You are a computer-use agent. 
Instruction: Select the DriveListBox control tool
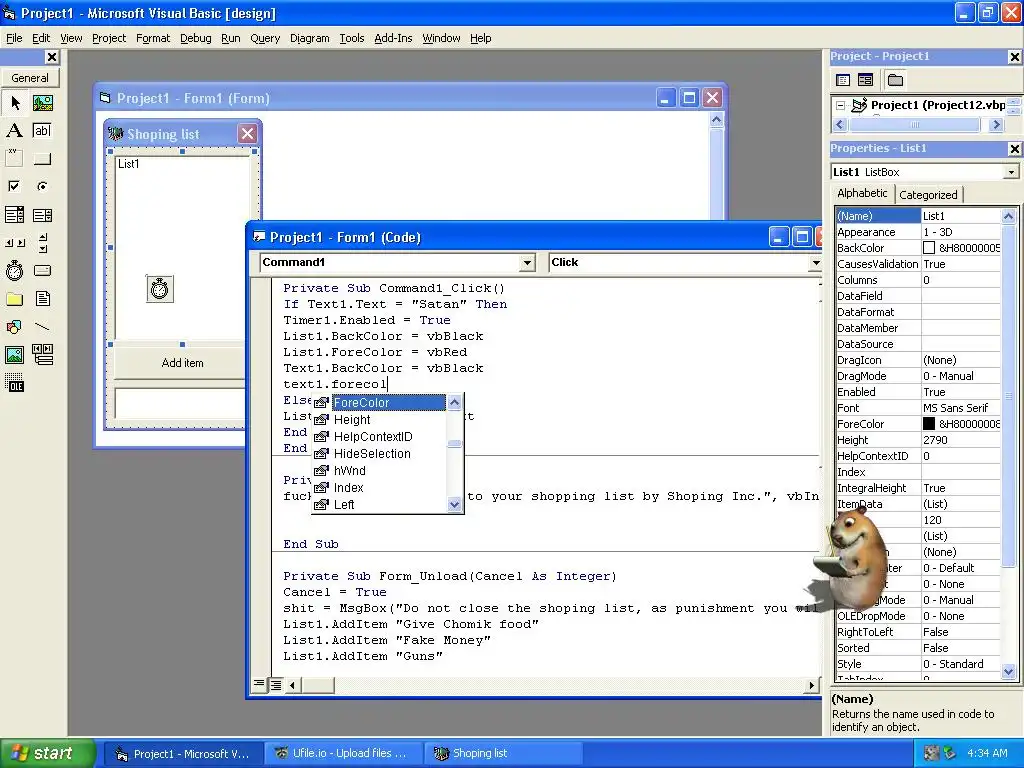pyautogui.click(x=42, y=270)
